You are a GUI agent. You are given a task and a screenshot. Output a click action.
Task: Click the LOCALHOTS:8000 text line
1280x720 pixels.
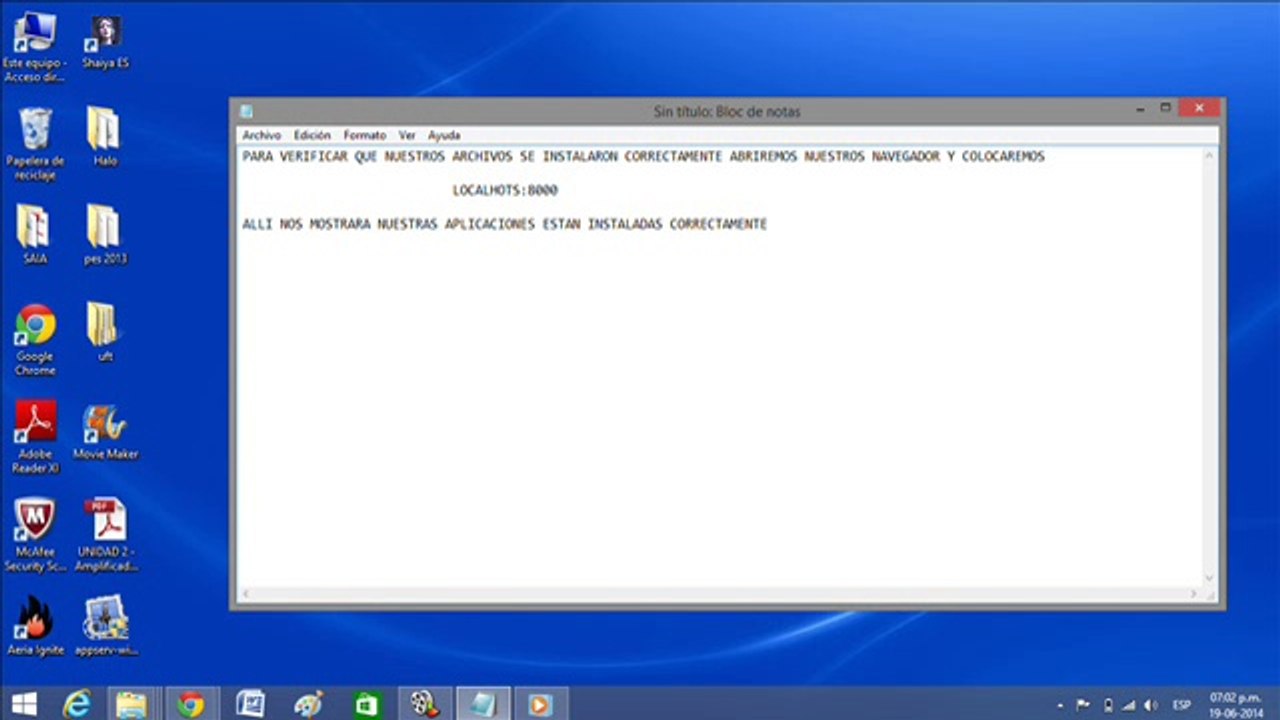(x=505, y=190)
